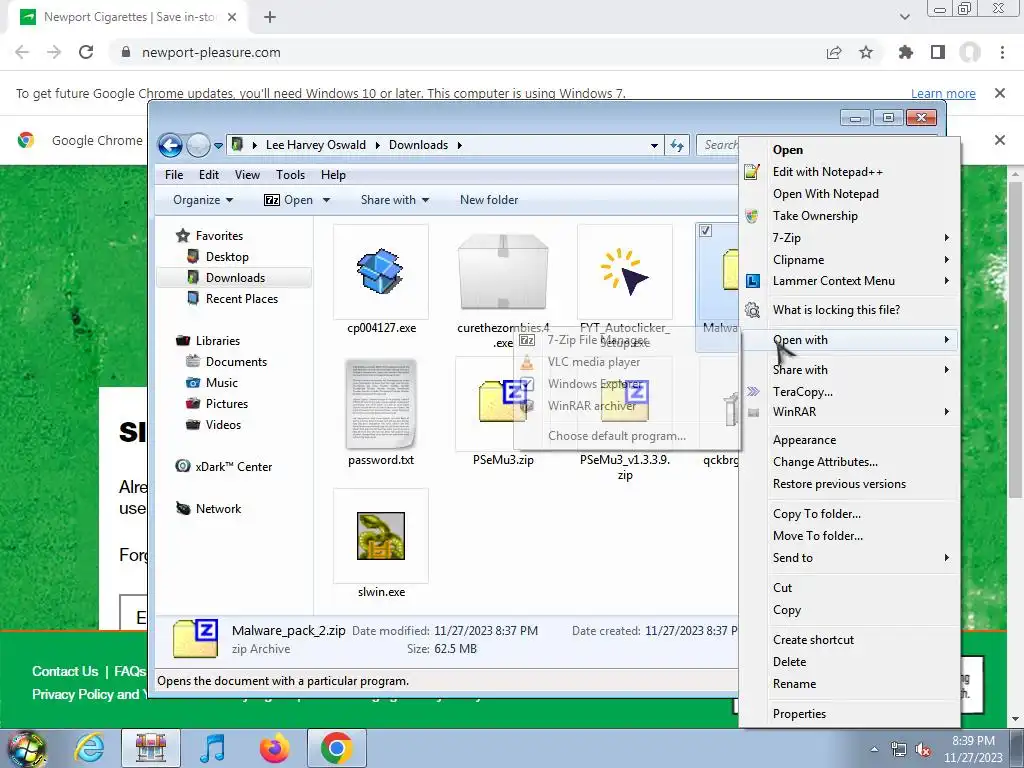
Task: Click Contact Us footer link
Action: 65,671
